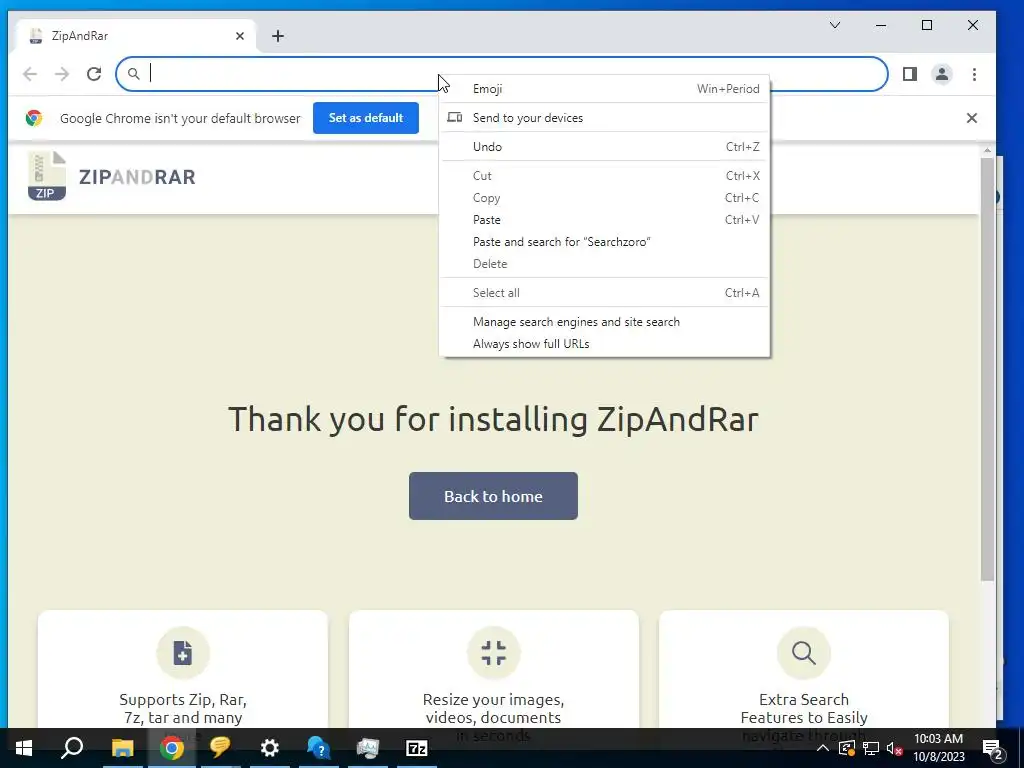Close the ZipAndRar tab
The image size is (1024, 768).
tap(240, 36)
